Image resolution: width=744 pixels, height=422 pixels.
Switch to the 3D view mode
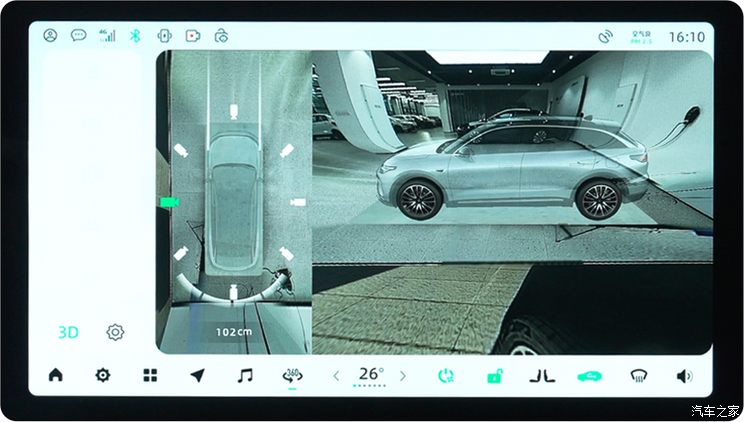[x=68, y=332]
